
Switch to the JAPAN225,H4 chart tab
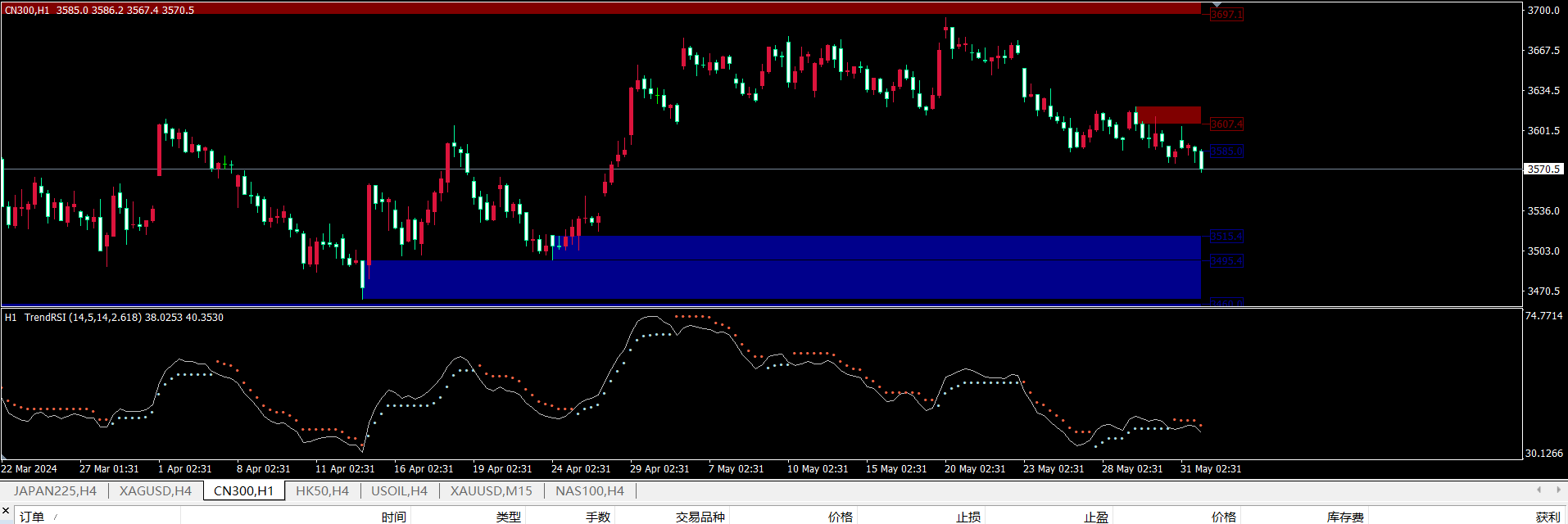(x=55, y=490)
